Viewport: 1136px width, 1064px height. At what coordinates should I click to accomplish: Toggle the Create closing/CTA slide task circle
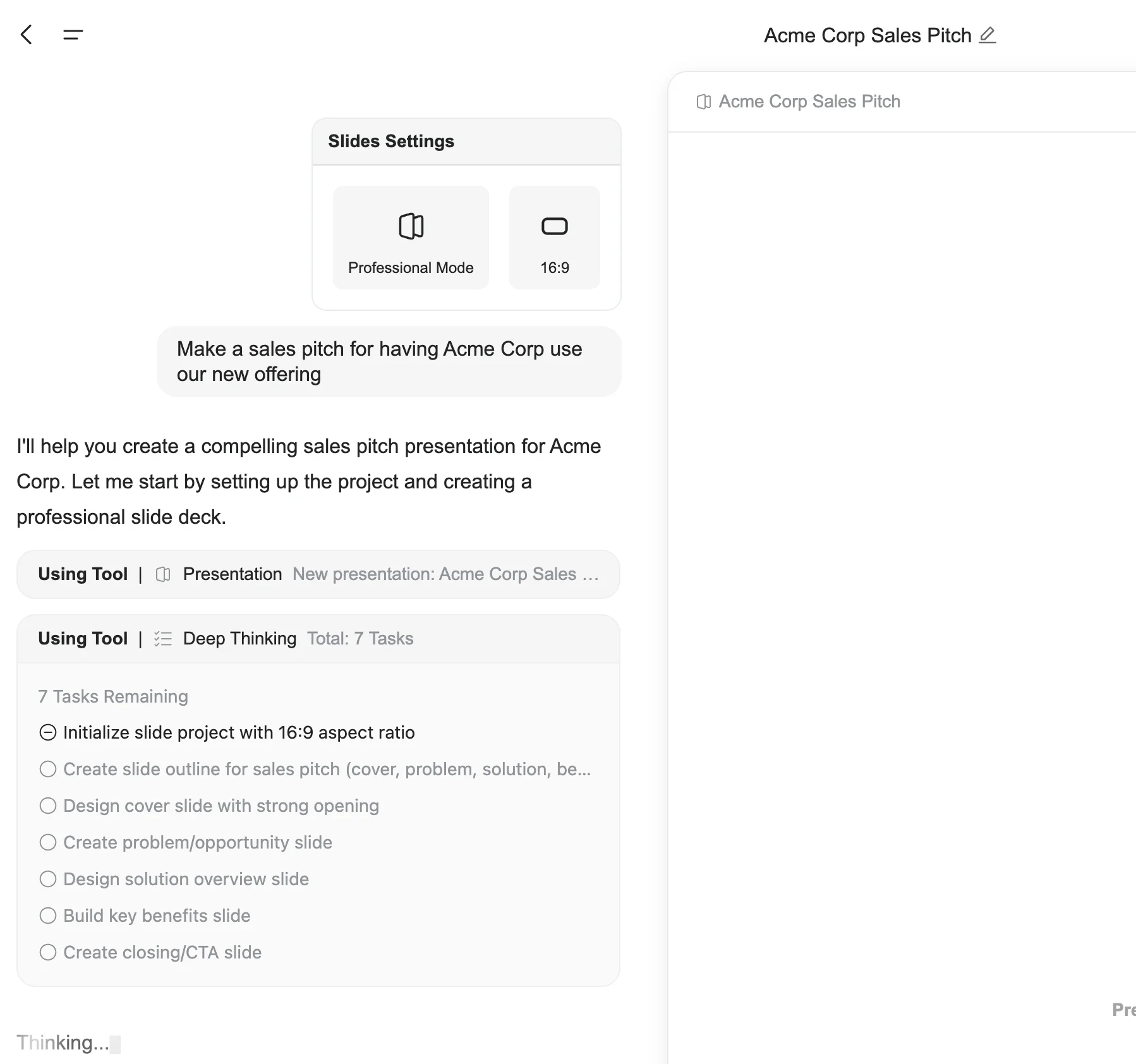(x=48, y=952)
